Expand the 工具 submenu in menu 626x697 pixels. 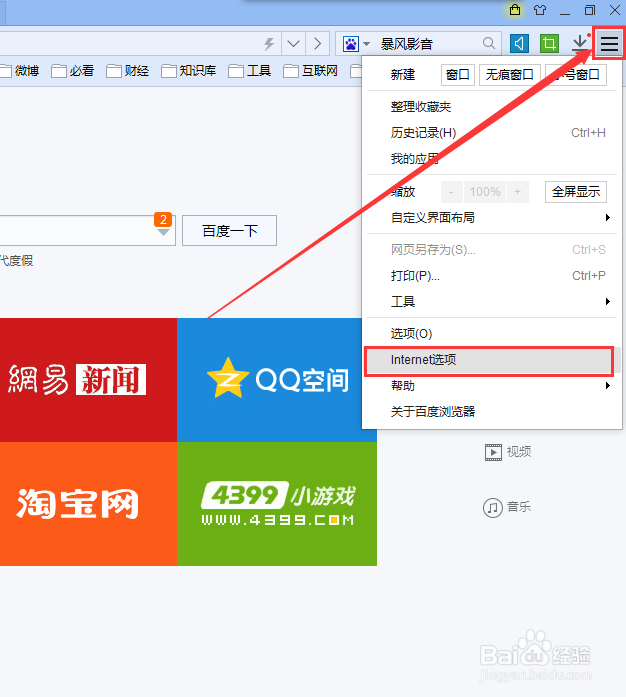click(x=492, y=302)
